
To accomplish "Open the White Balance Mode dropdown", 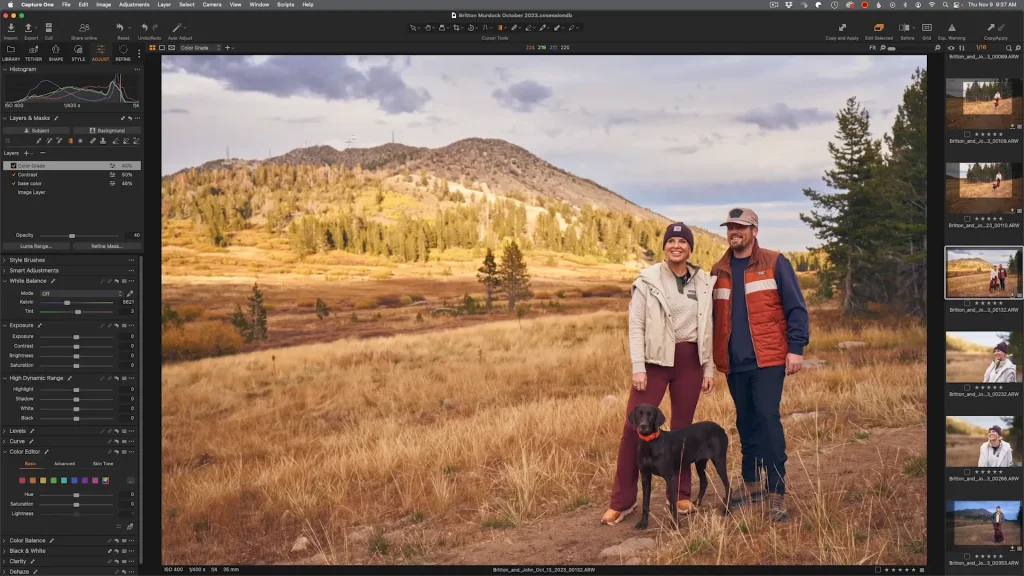I will (x=82, y=293).
